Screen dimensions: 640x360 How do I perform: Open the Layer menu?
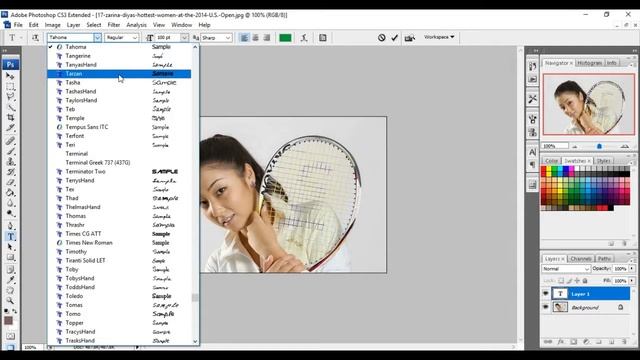tap(73, 25)
